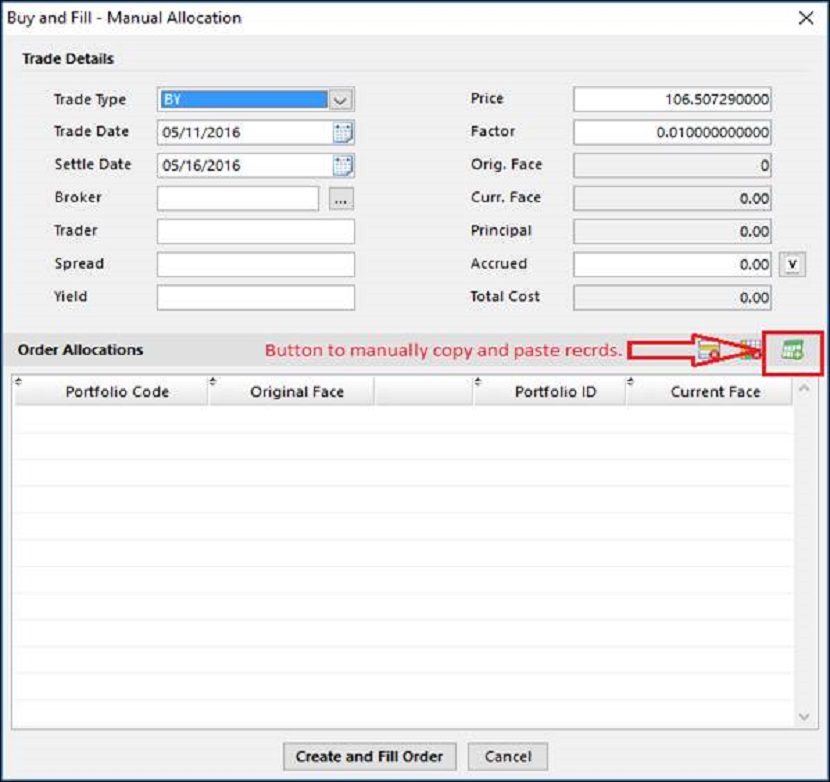Sort by the Current Face column header
The image size is (830, 782).
pyautogui.click(x=709, y=392)
